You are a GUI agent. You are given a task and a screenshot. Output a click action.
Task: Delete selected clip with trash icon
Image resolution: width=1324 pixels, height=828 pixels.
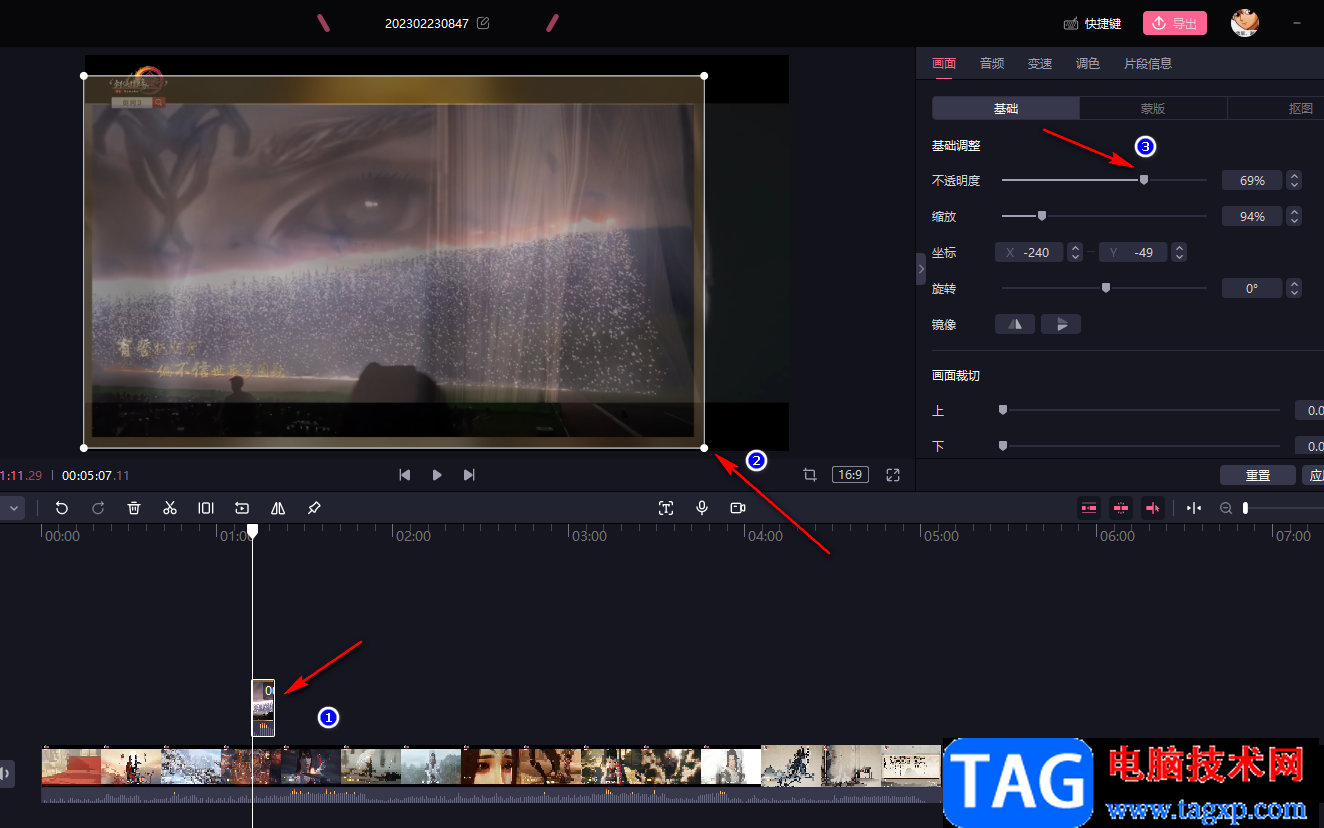coord(134,508)
